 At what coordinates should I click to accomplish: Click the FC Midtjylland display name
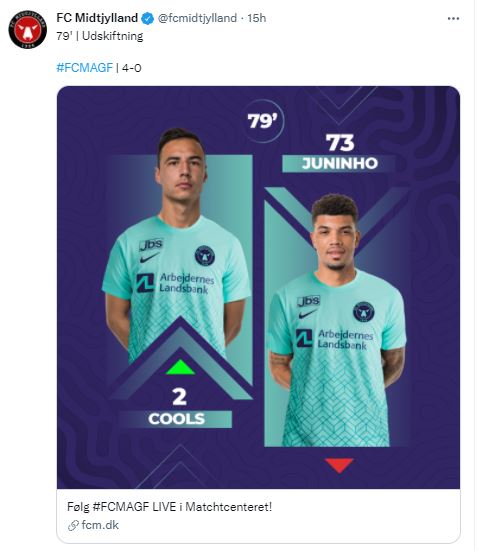click(97, 18)
